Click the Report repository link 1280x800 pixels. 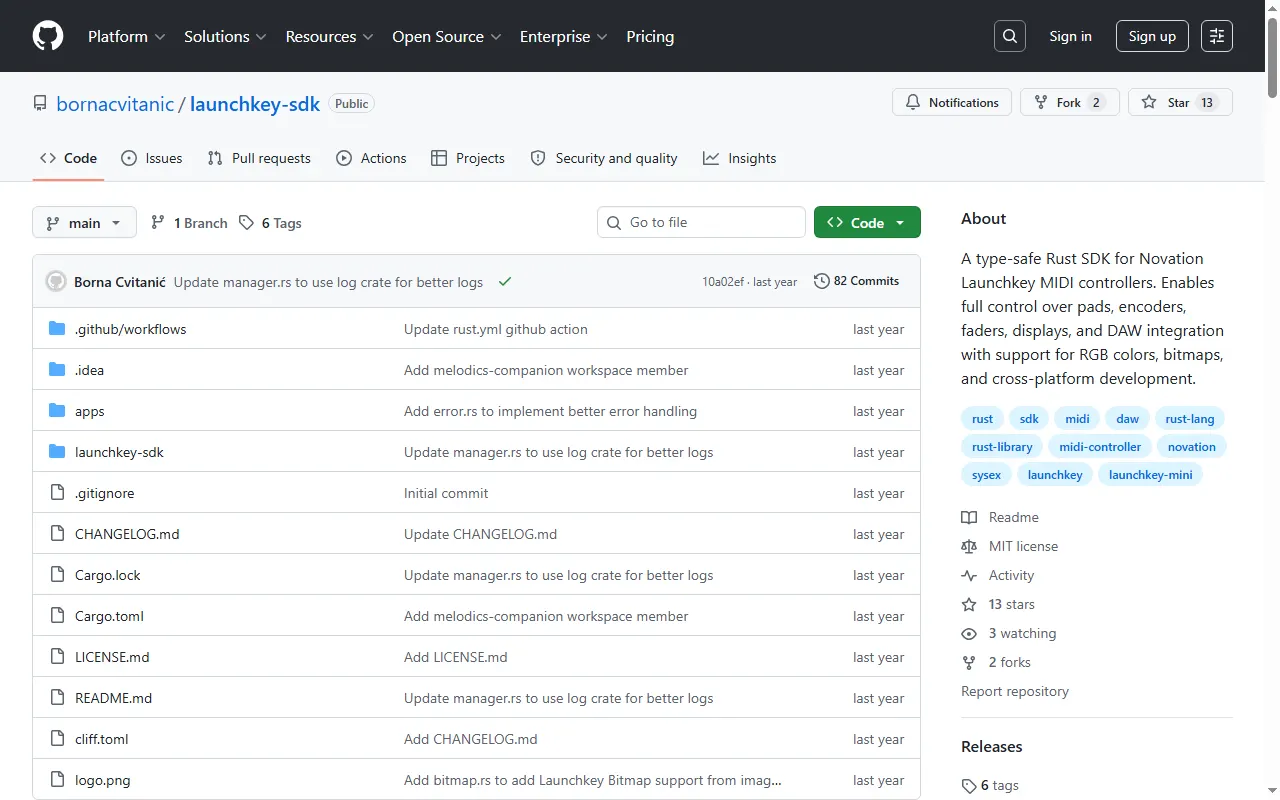coord(1015,691)
